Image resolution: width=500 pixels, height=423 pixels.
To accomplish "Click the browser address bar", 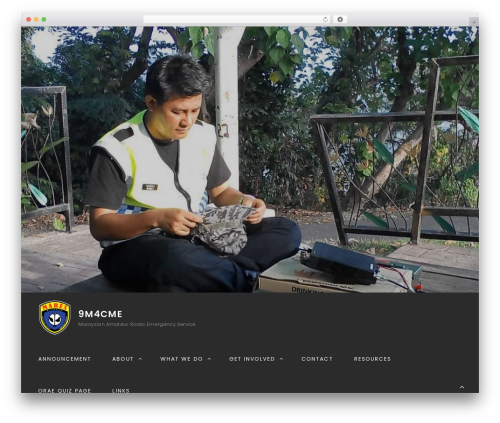I will [237, 19].
